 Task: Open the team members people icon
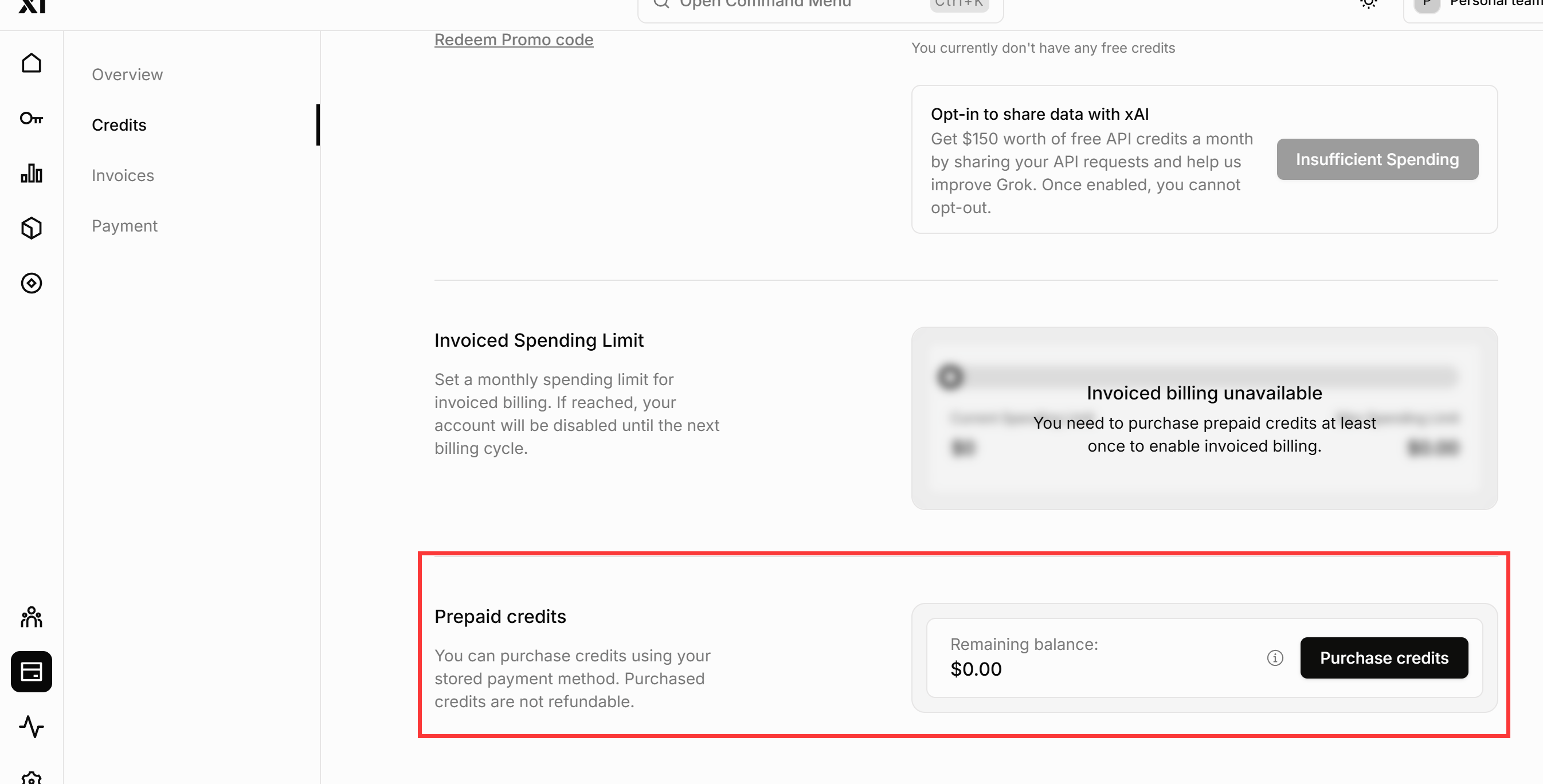point(31,616)
